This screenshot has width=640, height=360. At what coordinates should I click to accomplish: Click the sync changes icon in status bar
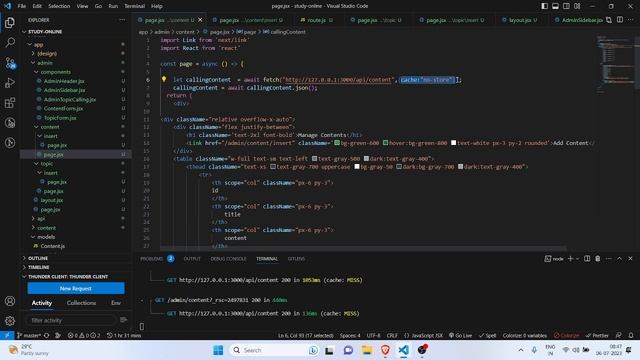click(x=47, y=336)
